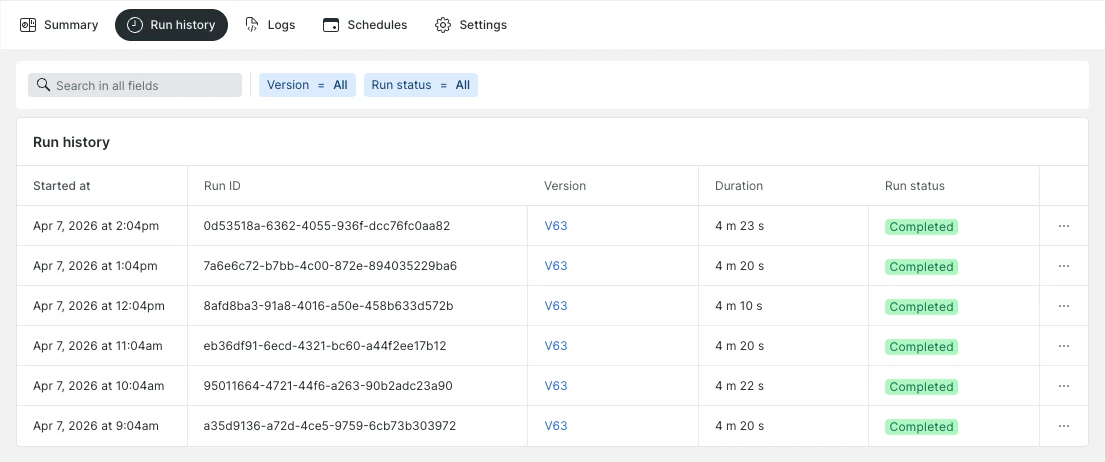Open more options for the 12:04pm run
1105x462 pixels.
(1064, 306)
